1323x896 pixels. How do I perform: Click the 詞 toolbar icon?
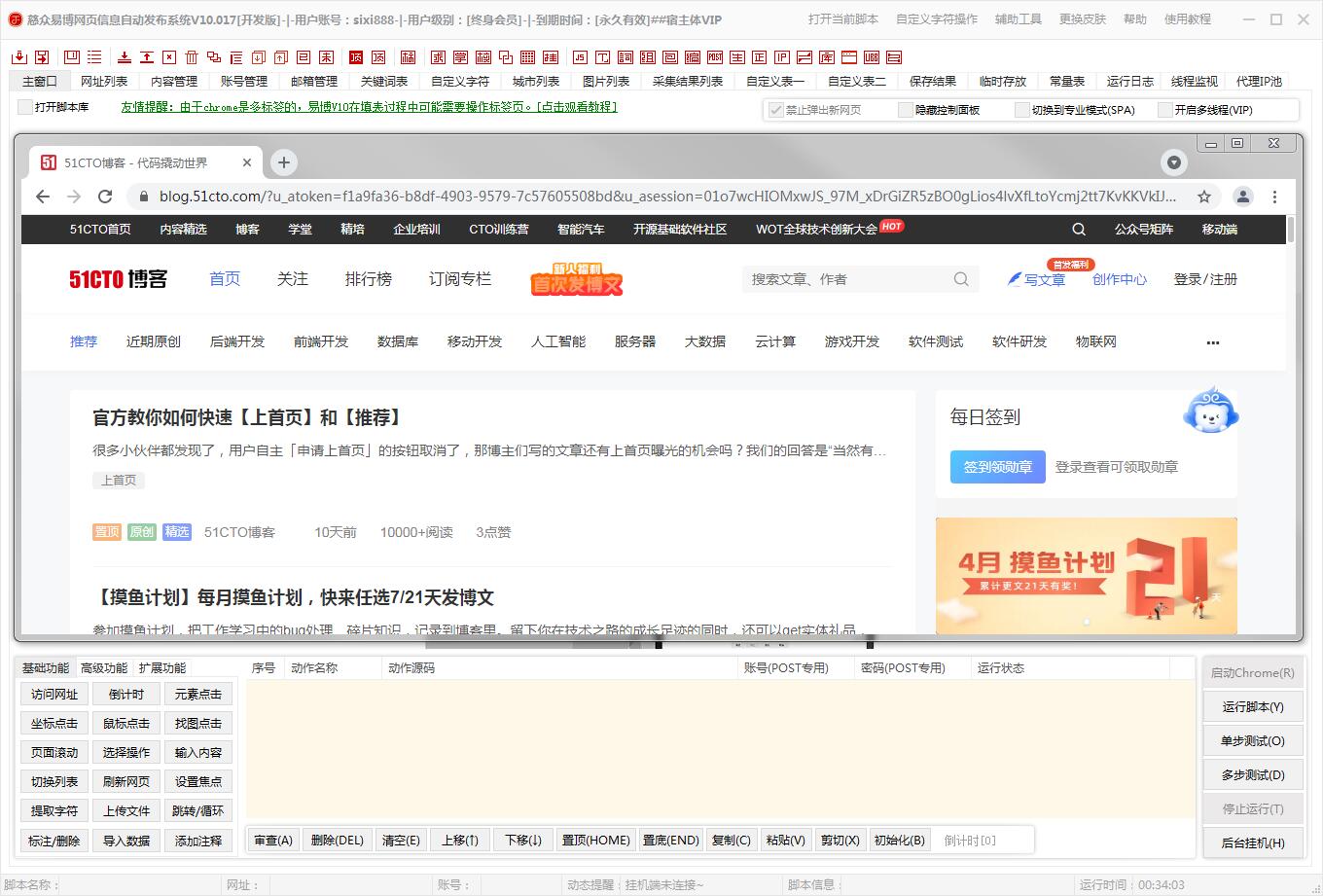[626, 57]
